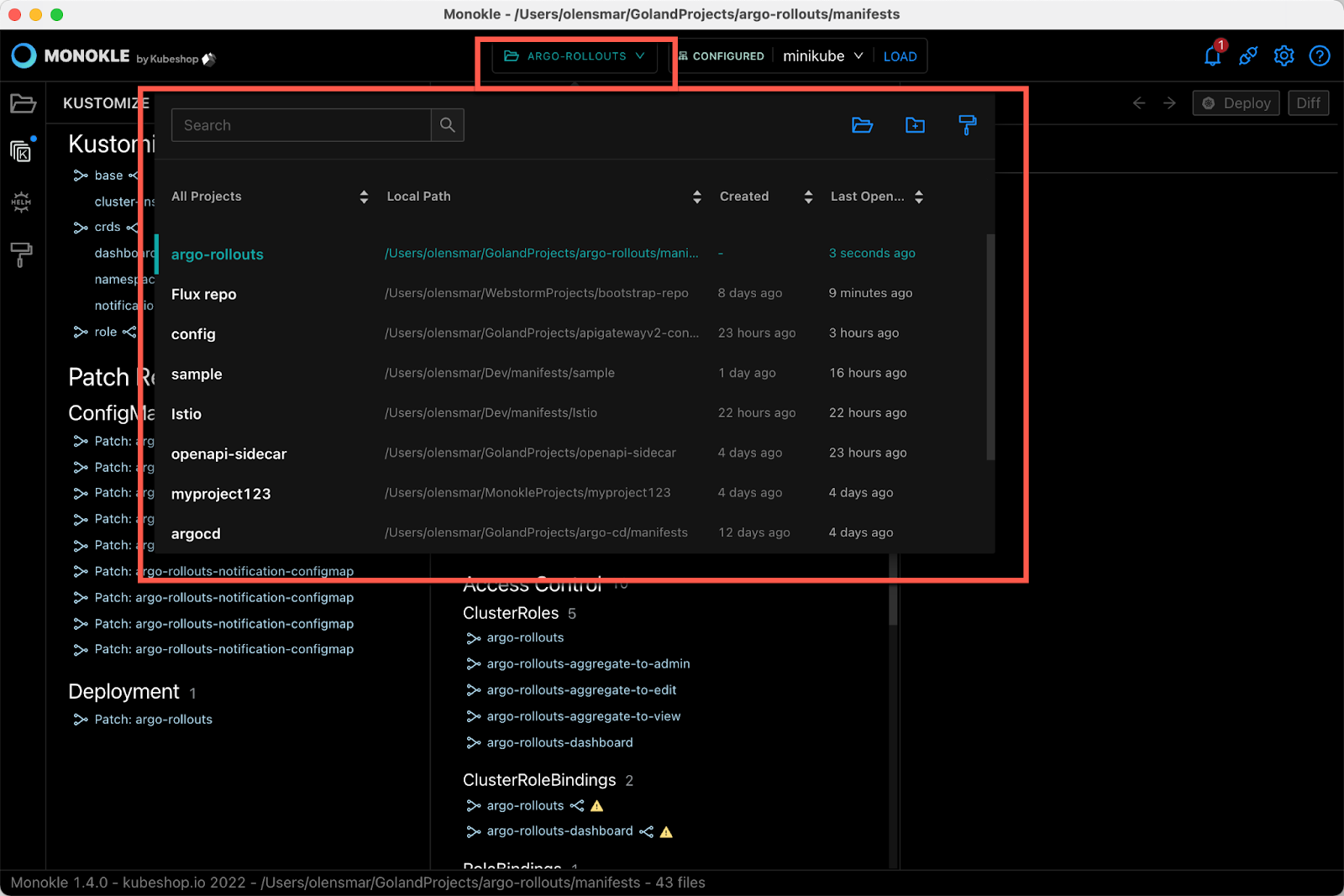This screenshot has height=896, width=1344.
Task: Select argo-rollouts-aggregate-to-view ClusterRole
Action: point(584,716)
